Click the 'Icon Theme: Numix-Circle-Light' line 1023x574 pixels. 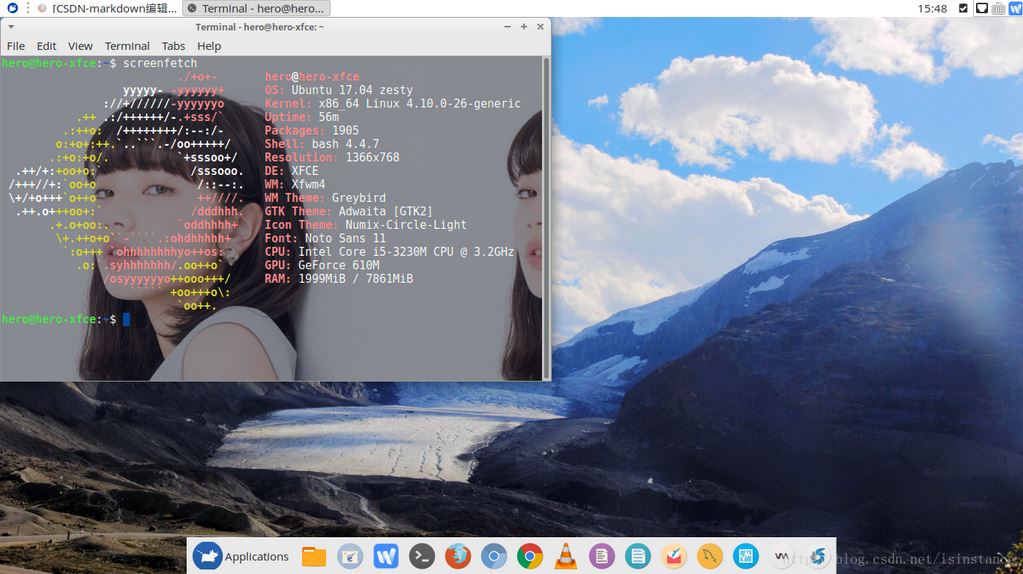[366, 224]
